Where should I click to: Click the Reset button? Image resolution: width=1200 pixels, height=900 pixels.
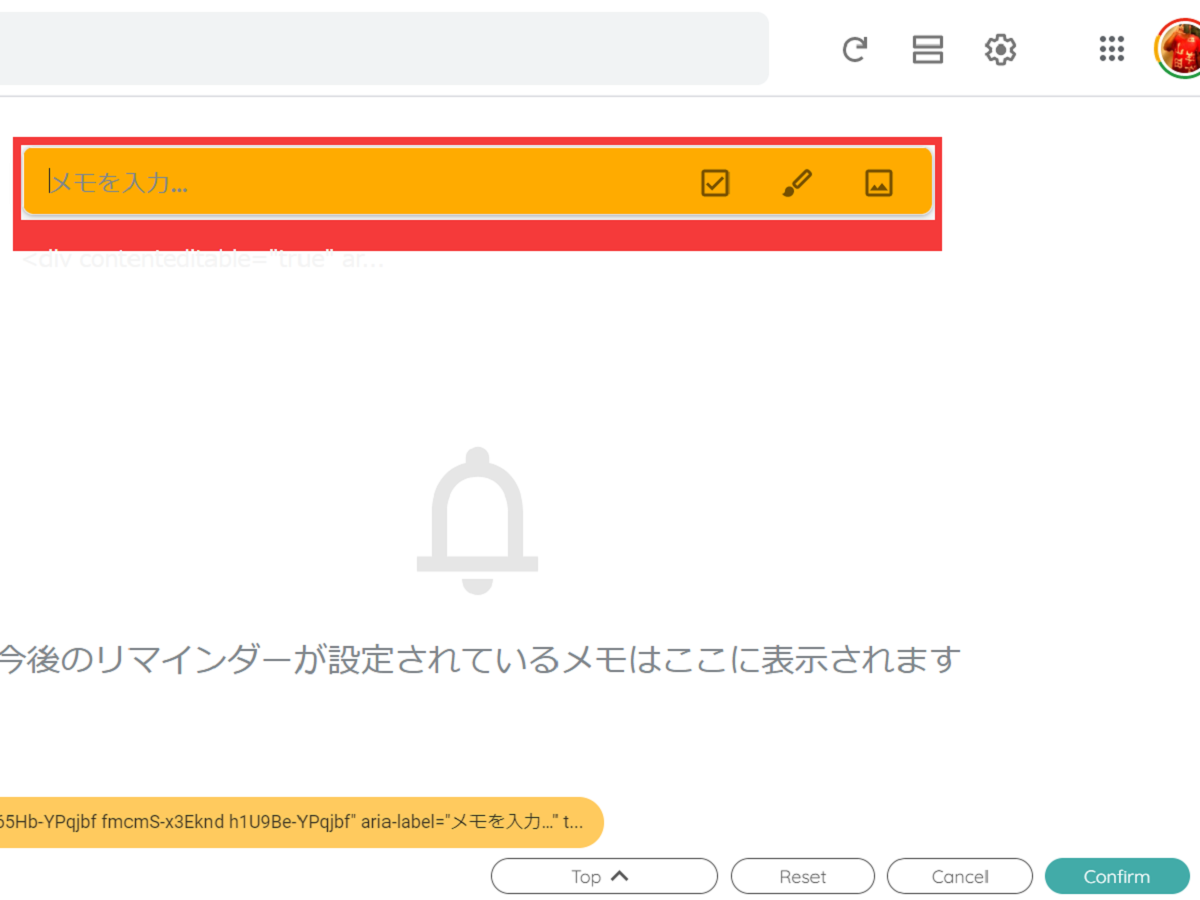(x=803, y=877)
